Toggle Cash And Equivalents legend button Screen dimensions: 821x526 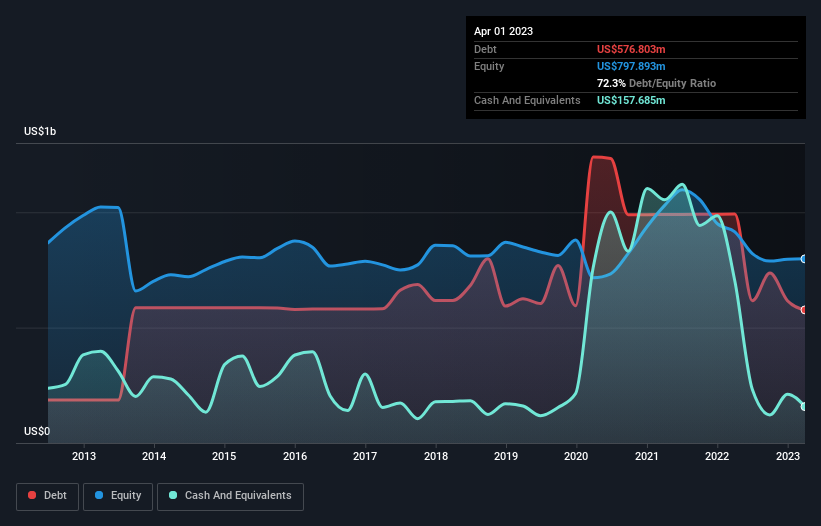tap(230, 496)
